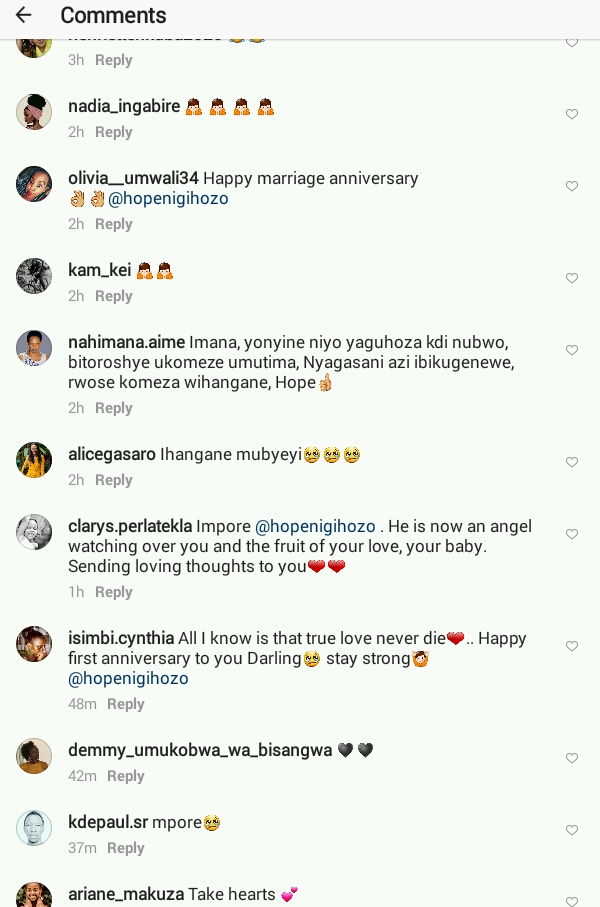This screenshot has width=600, height=907.
Task: Heart isimbi.cynthia's comment
Action: point(572,647)
